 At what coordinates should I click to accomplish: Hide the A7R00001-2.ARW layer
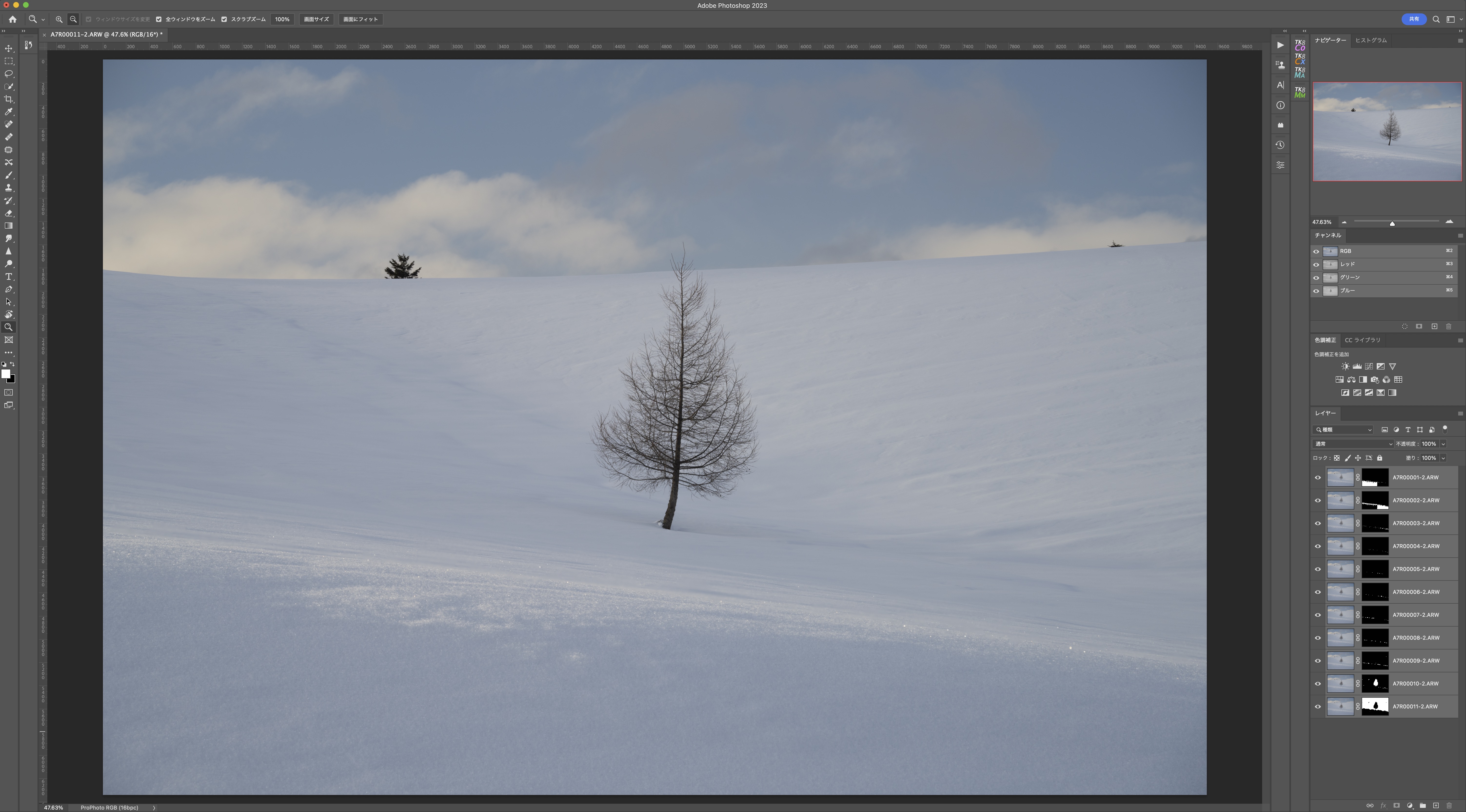(x=1317, y=478)
